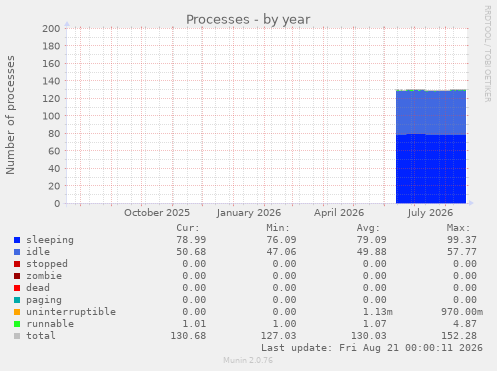Image resolution: width=497 pixels, height=371 pixels.
Task: Click the uninterruptible legend color swatch
Action: point(17,312)
